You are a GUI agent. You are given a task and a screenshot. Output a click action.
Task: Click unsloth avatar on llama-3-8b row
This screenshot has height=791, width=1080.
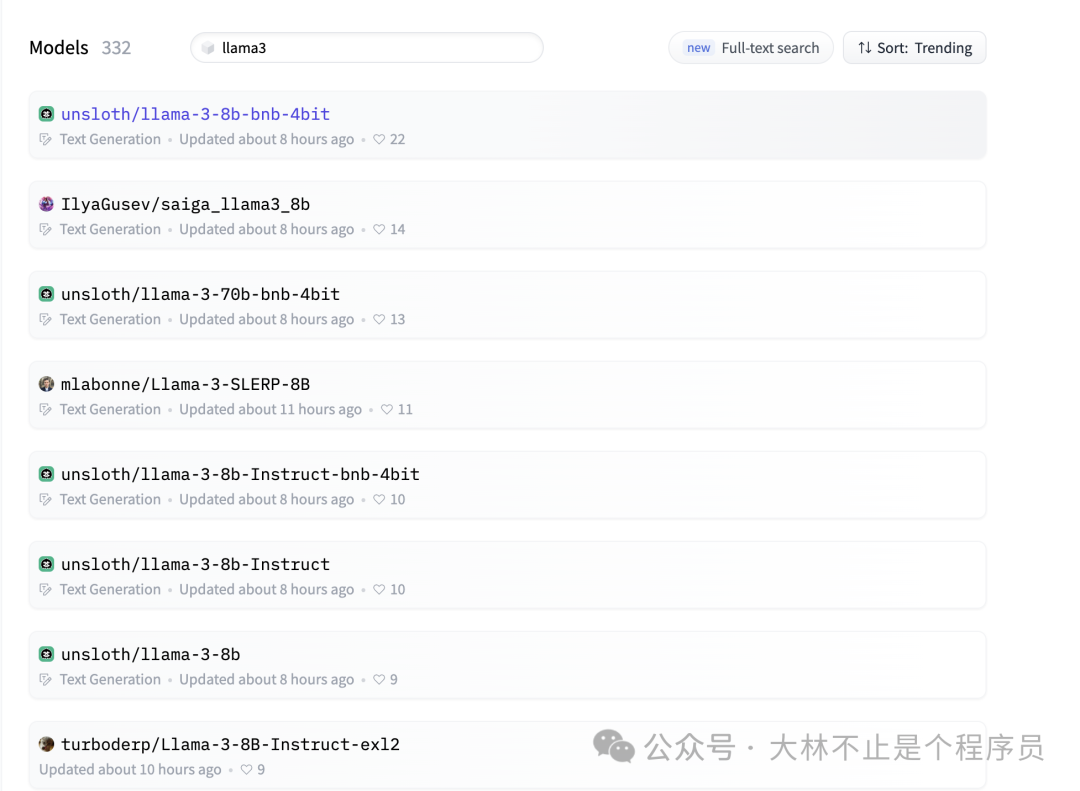point(46,654)
